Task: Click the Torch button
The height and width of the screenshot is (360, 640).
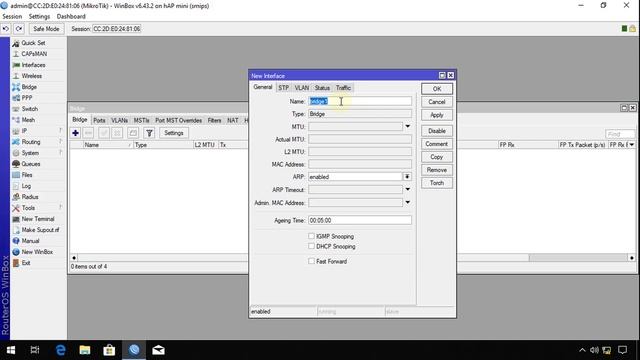Action: pos(437,183)
